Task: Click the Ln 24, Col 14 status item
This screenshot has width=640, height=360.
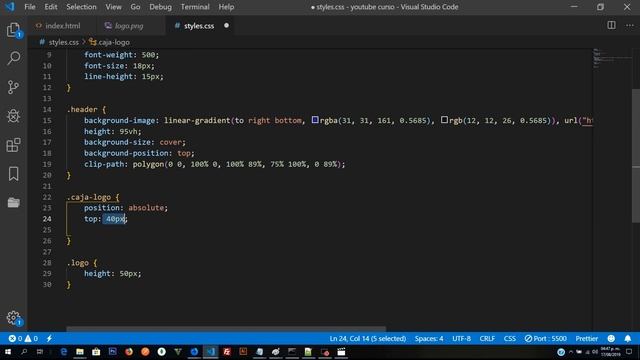Action: tap(367, 338)
